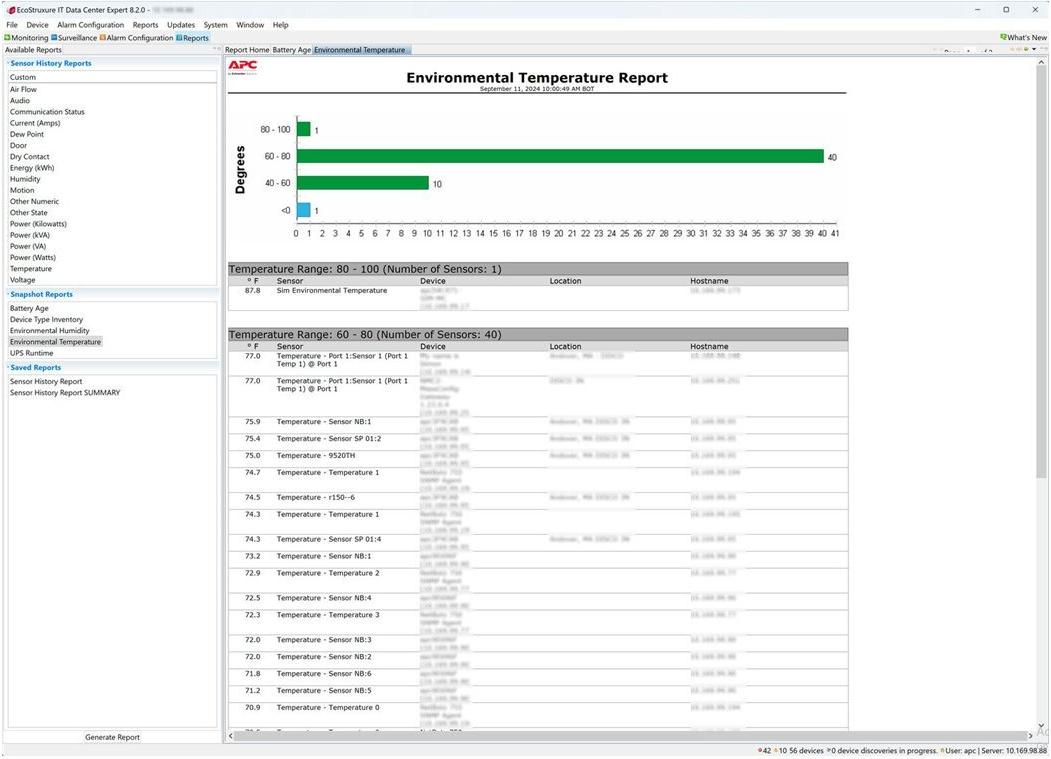Switch to the Battery Age tab

[292, 50]
